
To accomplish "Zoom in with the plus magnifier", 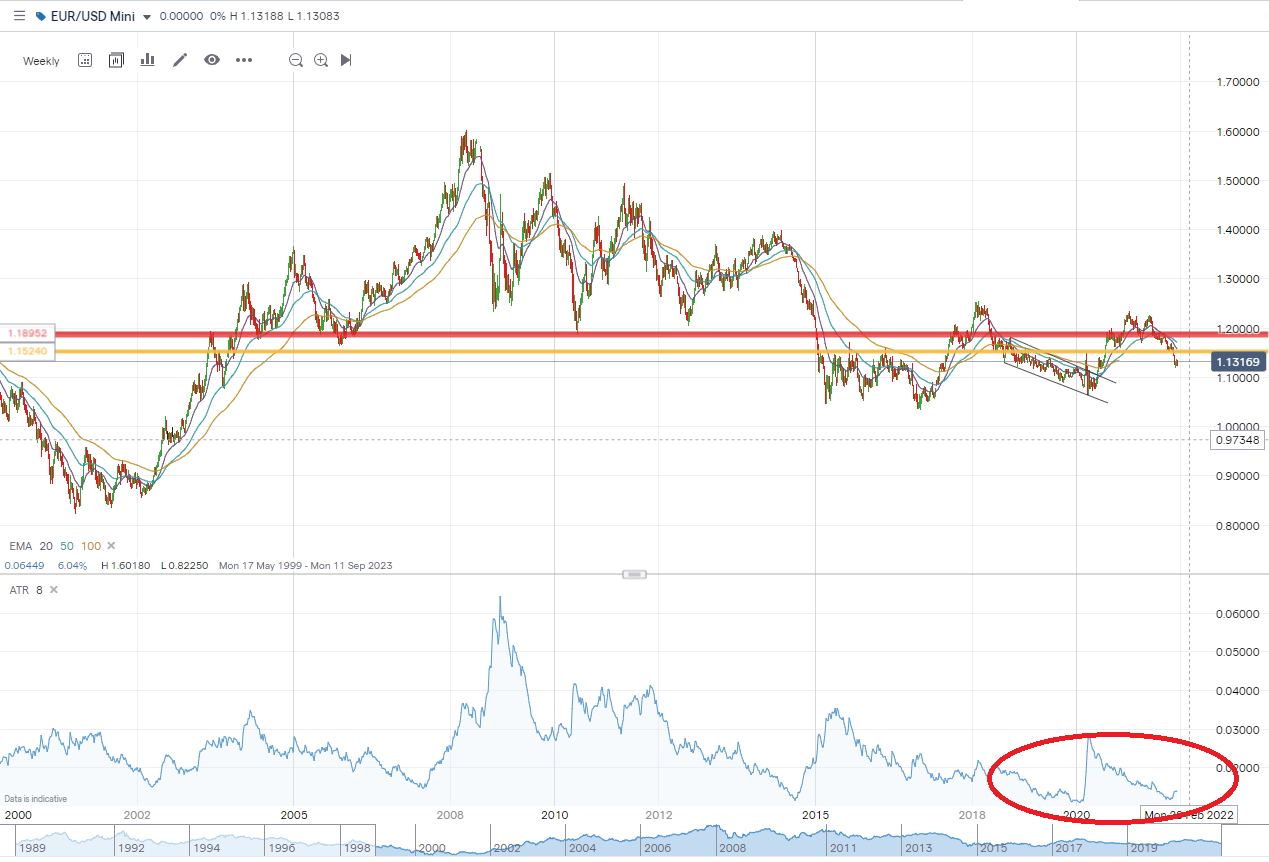I will (x=321, y=60).
